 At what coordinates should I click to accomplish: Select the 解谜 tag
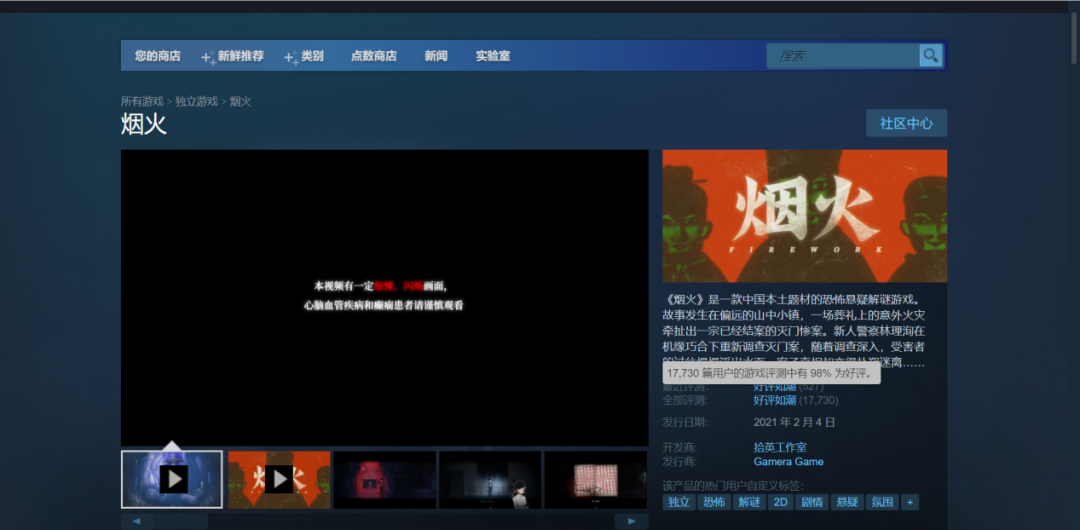click(x=749, y=502)
